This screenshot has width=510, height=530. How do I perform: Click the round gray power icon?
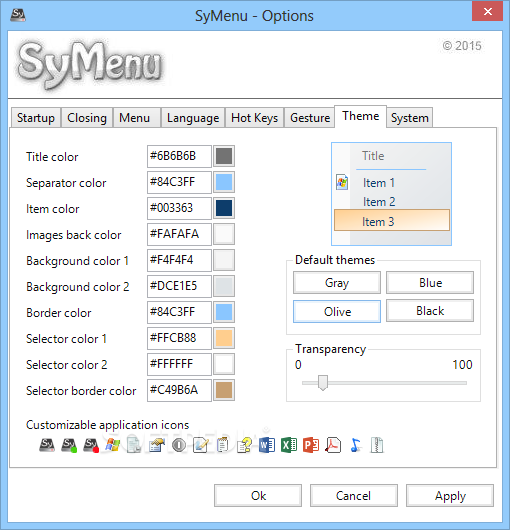tap(179, 445)
